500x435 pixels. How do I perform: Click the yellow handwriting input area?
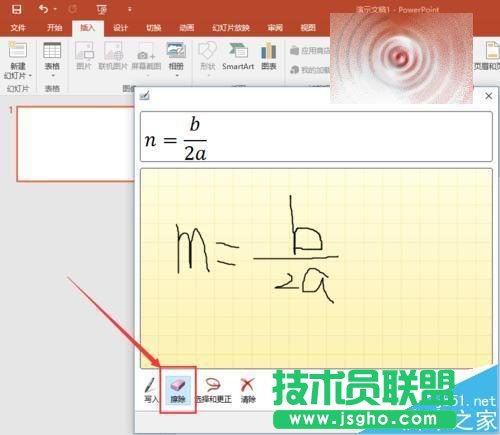316,268
